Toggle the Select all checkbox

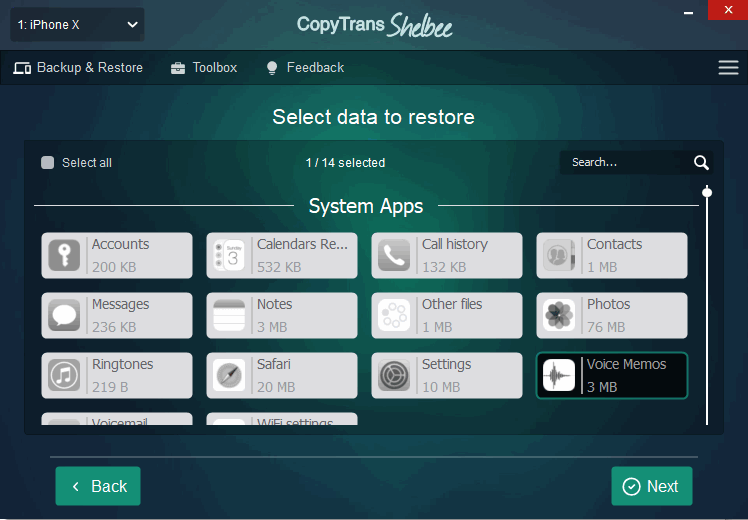(x=47, y=163)
